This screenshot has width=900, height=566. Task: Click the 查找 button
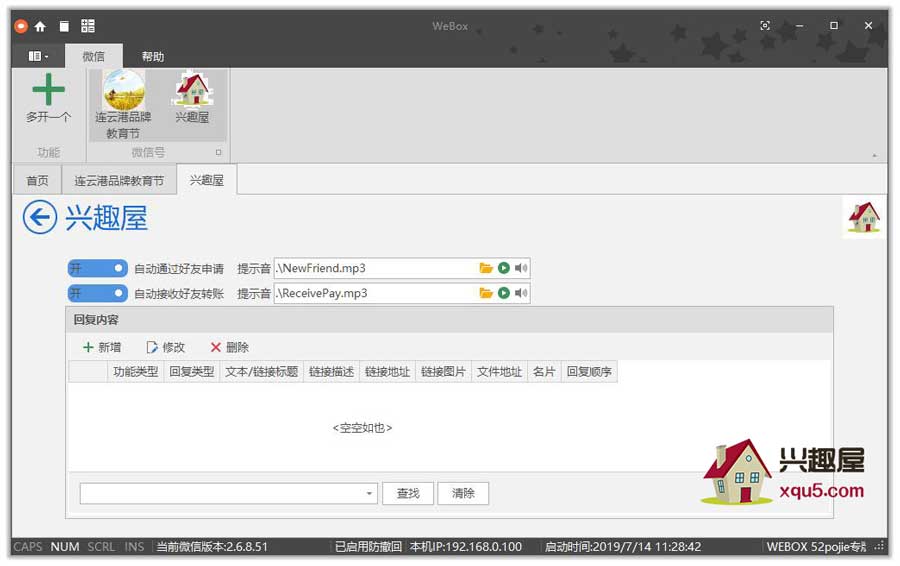408,493
